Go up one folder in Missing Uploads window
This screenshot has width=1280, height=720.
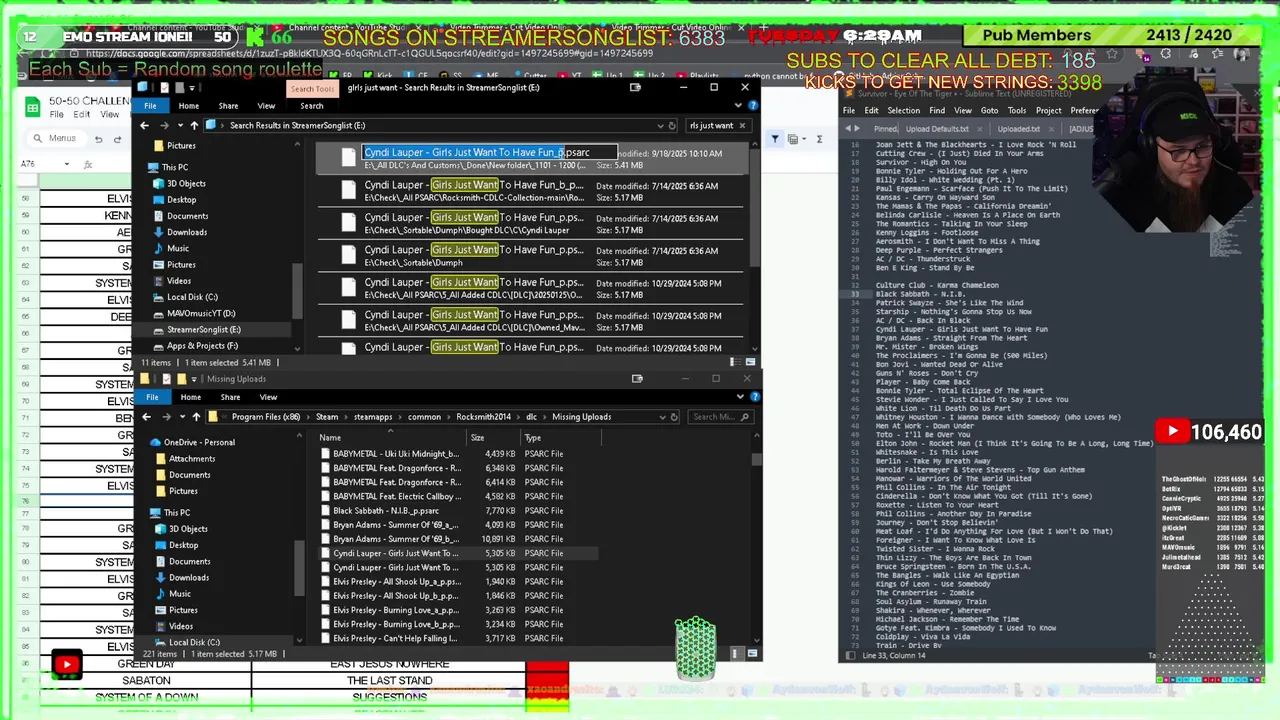[x=196, y=416]
